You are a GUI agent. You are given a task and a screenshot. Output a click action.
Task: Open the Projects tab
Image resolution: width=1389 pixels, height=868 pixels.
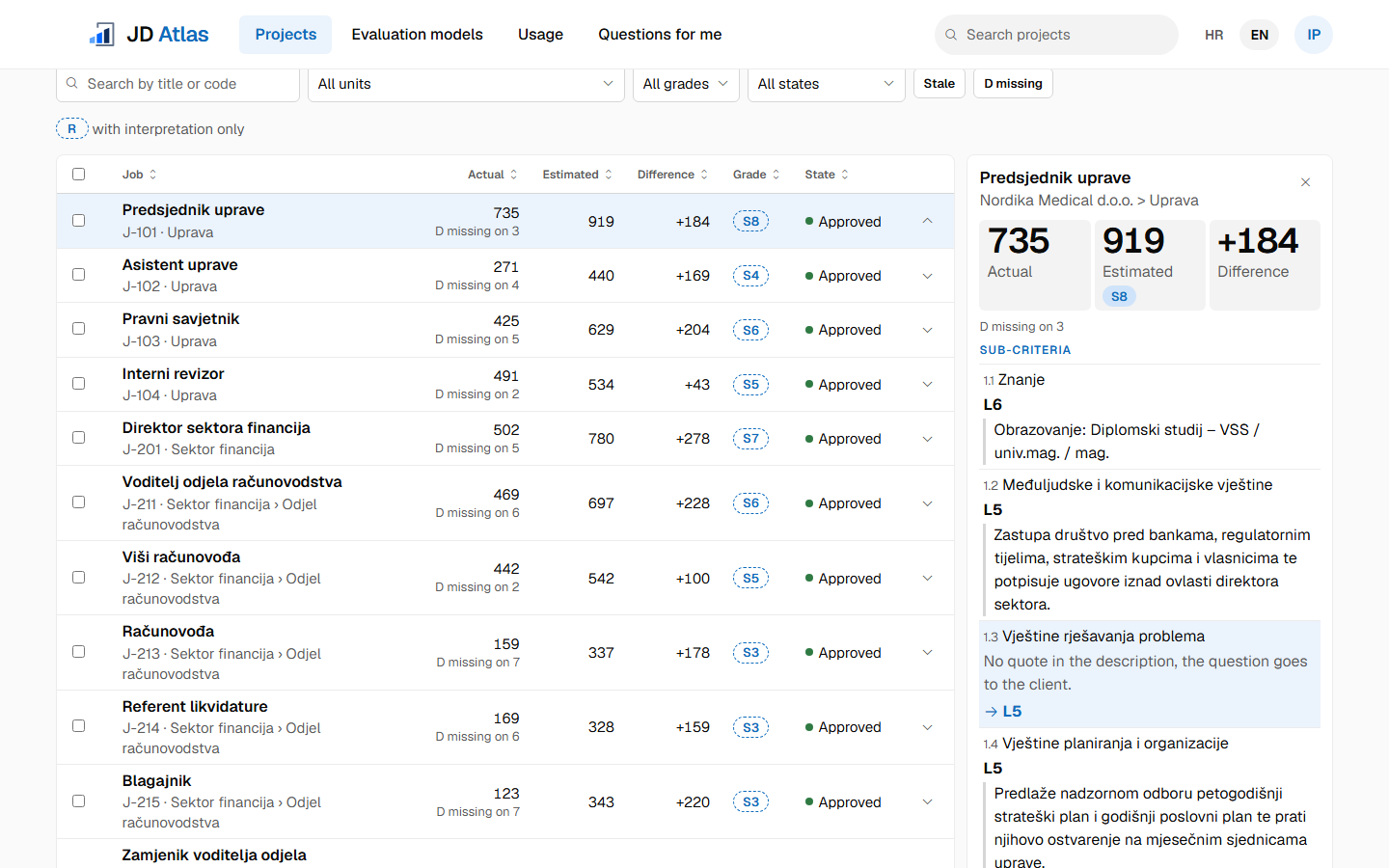tap(286, 35)
